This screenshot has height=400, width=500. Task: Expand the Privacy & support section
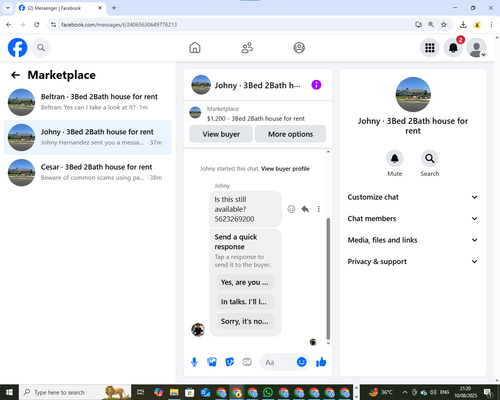pyautogui.click(x=413, y=262)
